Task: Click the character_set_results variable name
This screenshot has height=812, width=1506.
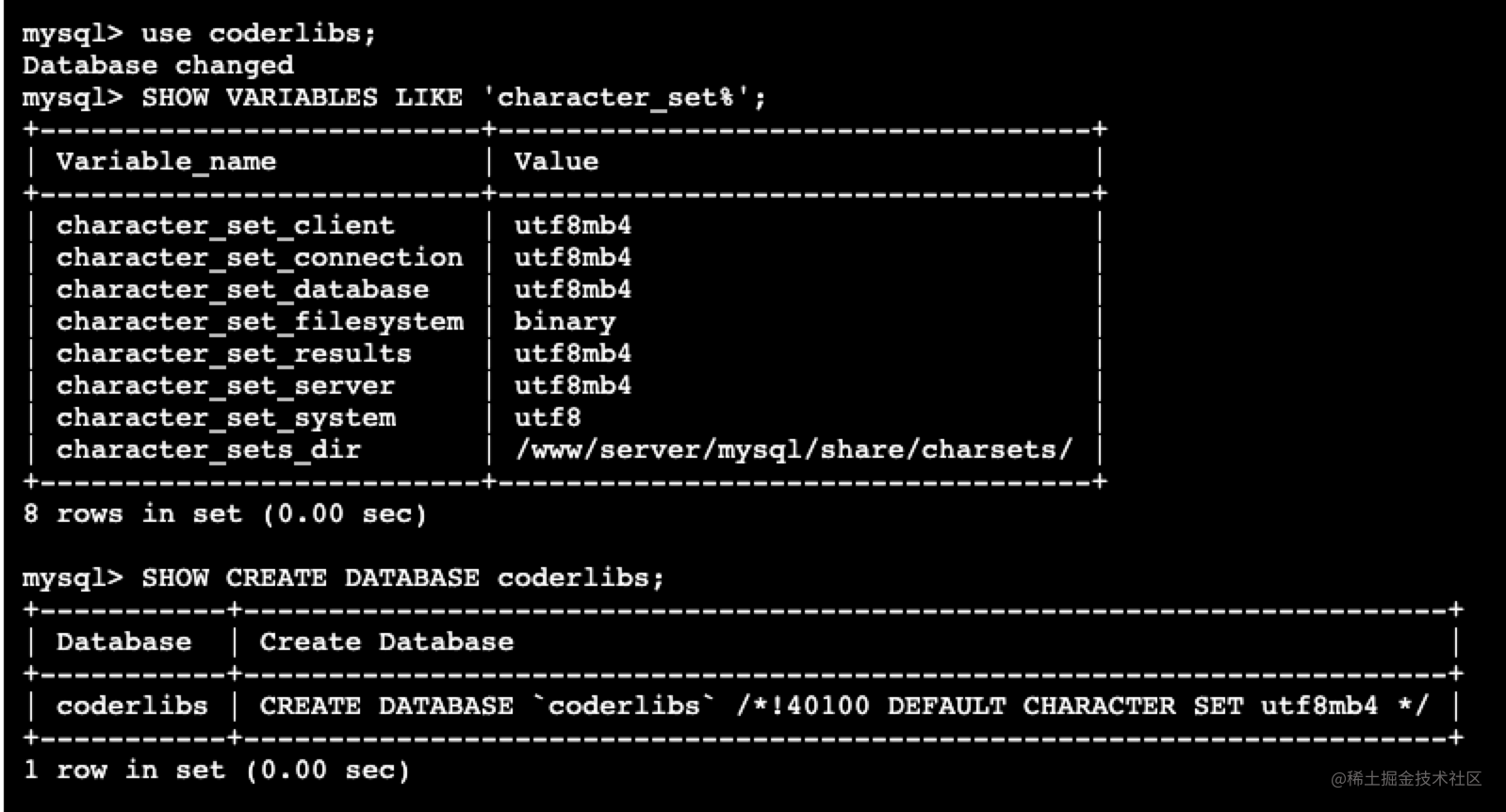Action: (234, 354)
